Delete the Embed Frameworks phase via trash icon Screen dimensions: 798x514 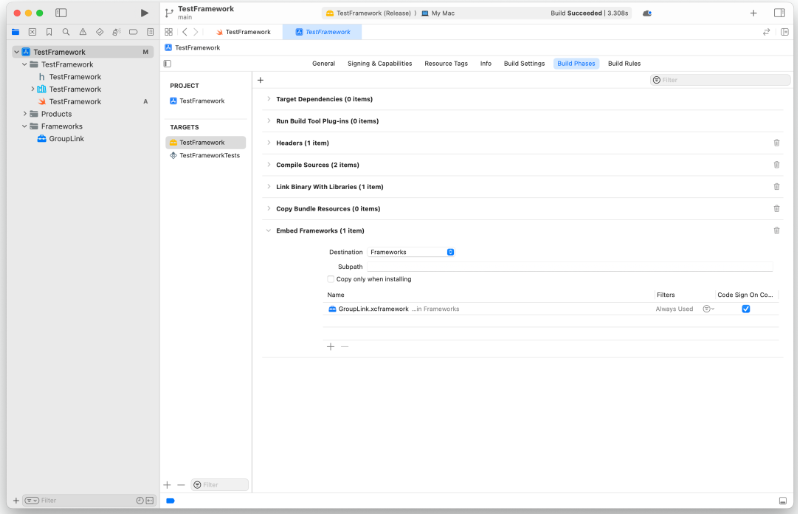tap(776, 231)
